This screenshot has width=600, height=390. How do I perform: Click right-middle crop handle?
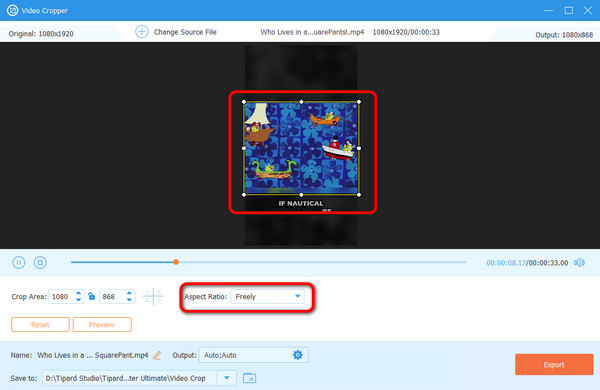[359, 148]
